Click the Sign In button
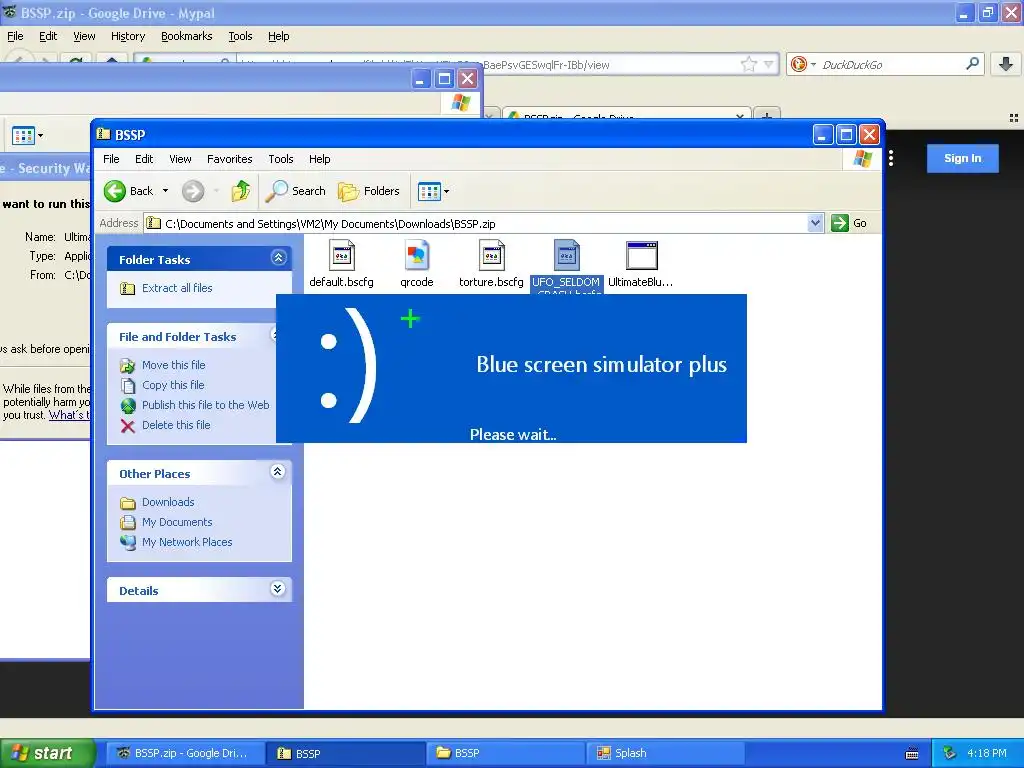The height and width of the screenshot is (768, 1024). (x=963, y=158)
